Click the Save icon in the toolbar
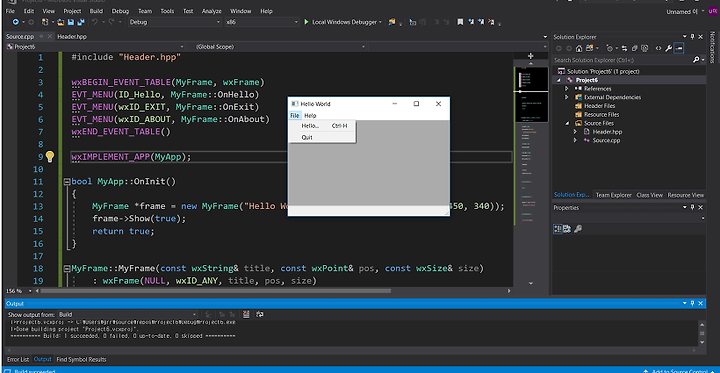This screenshot has width=720, height=373. coord(71,22)
